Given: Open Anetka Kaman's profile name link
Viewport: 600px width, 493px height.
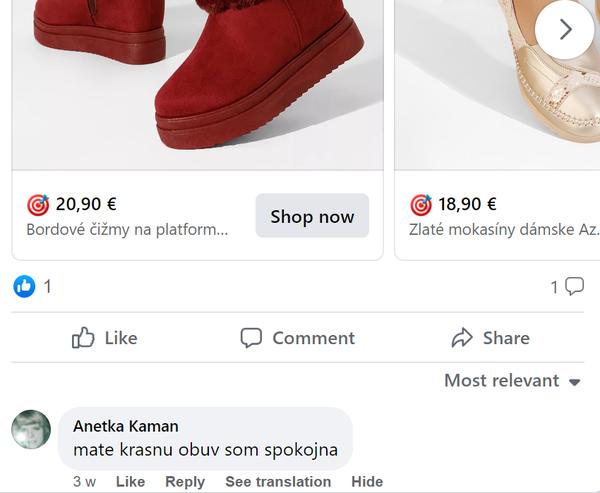Looking at the screenshot, I should [125, 426].
